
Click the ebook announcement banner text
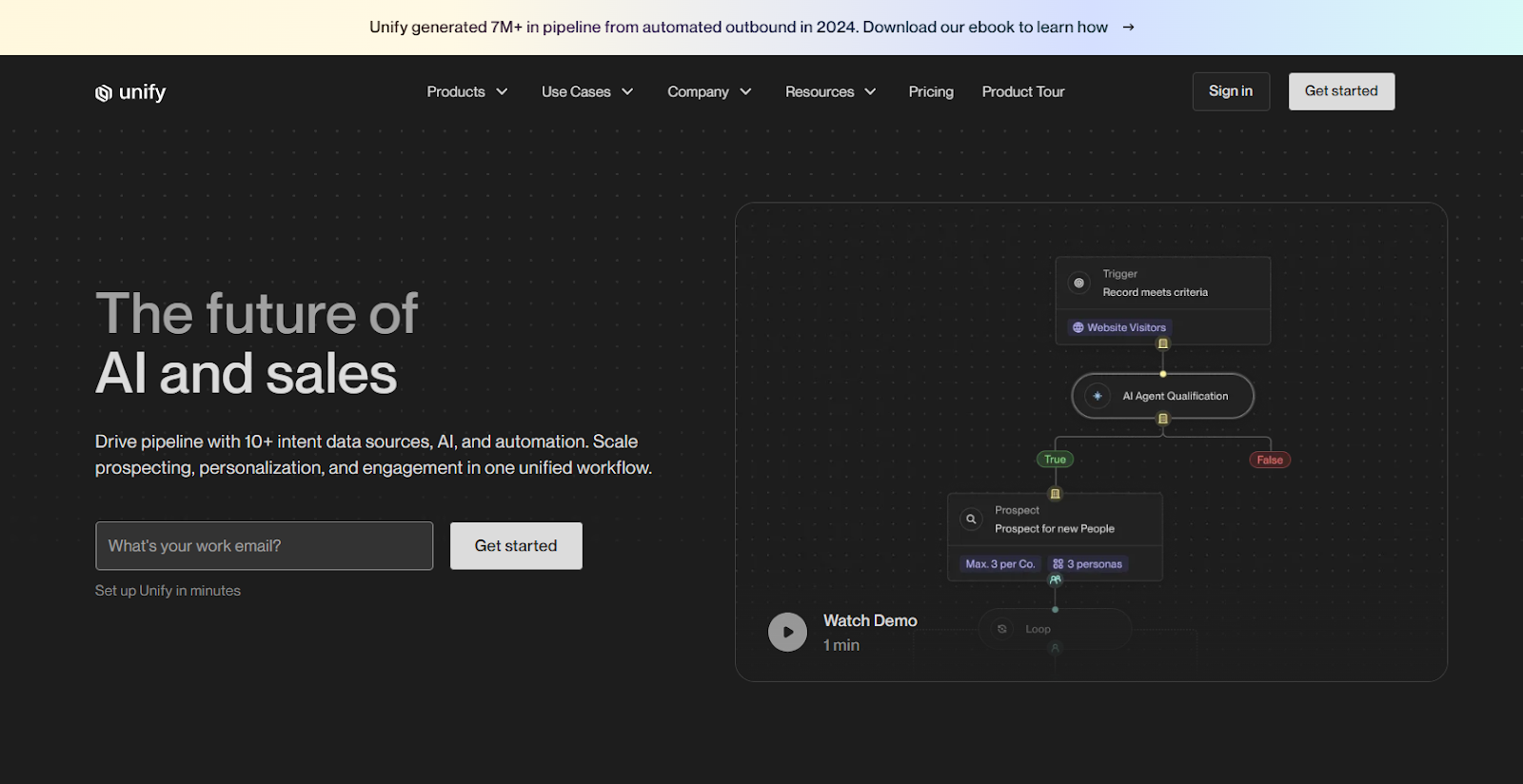pyautogui.click(x=739, y=28)
